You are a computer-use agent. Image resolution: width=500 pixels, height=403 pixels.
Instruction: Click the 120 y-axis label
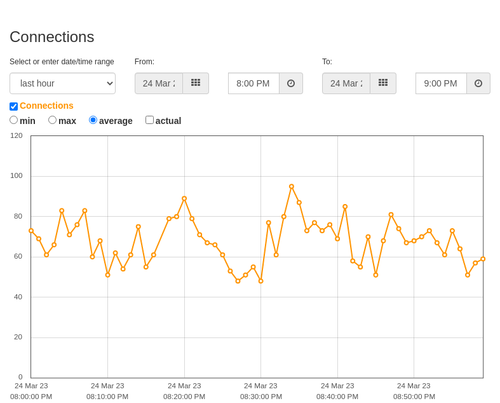click(16, 136)
